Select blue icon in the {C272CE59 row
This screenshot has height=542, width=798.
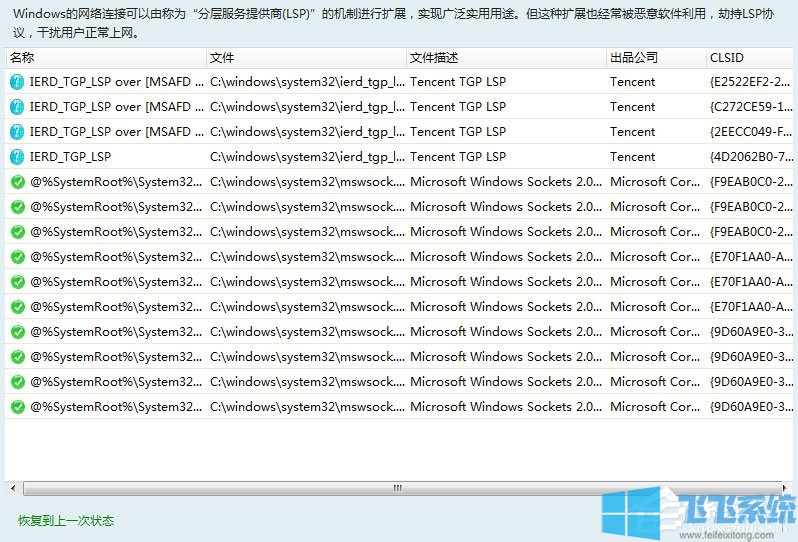(x=17, y=107)
